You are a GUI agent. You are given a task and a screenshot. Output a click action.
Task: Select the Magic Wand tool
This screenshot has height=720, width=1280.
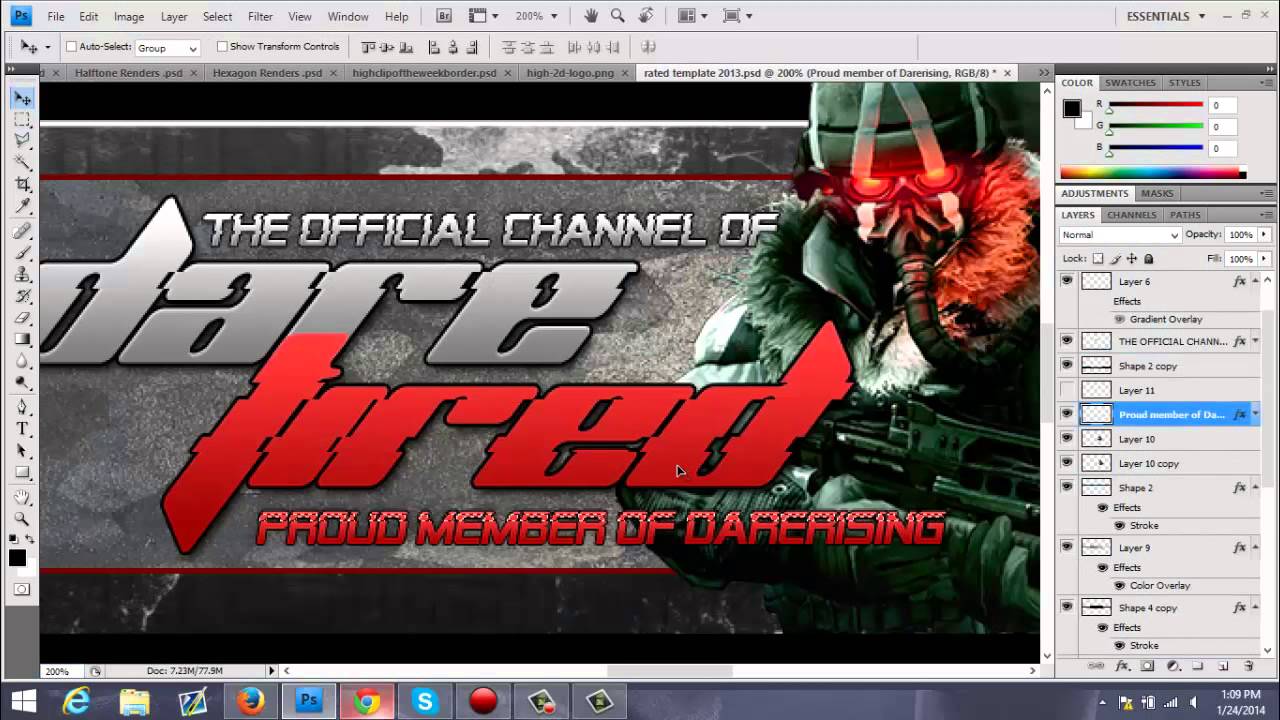[x=22, y=163]
